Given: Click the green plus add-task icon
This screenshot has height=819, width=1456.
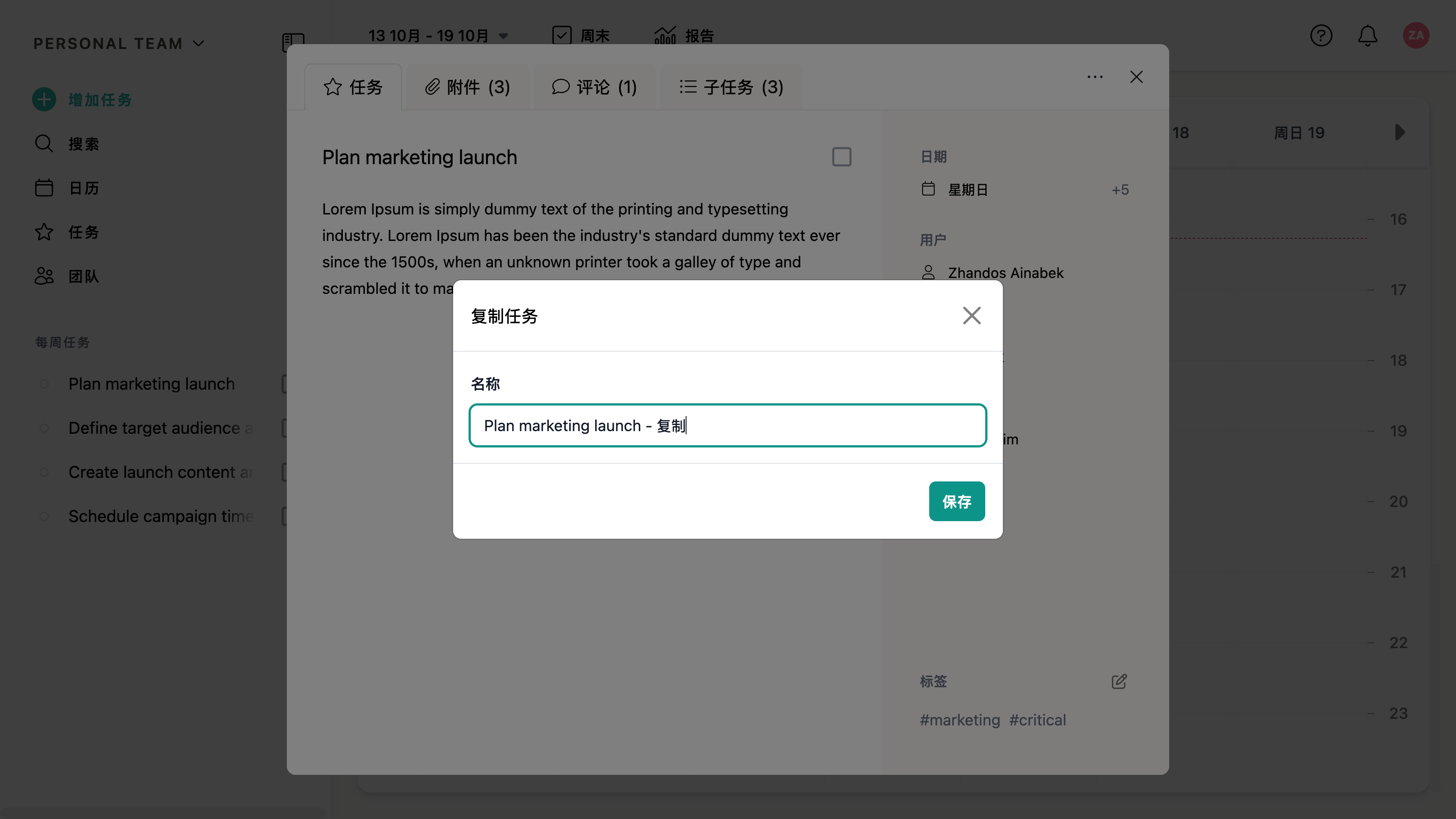Looking at the screenshot, I should pyautogui.click(x=44, y=99).
